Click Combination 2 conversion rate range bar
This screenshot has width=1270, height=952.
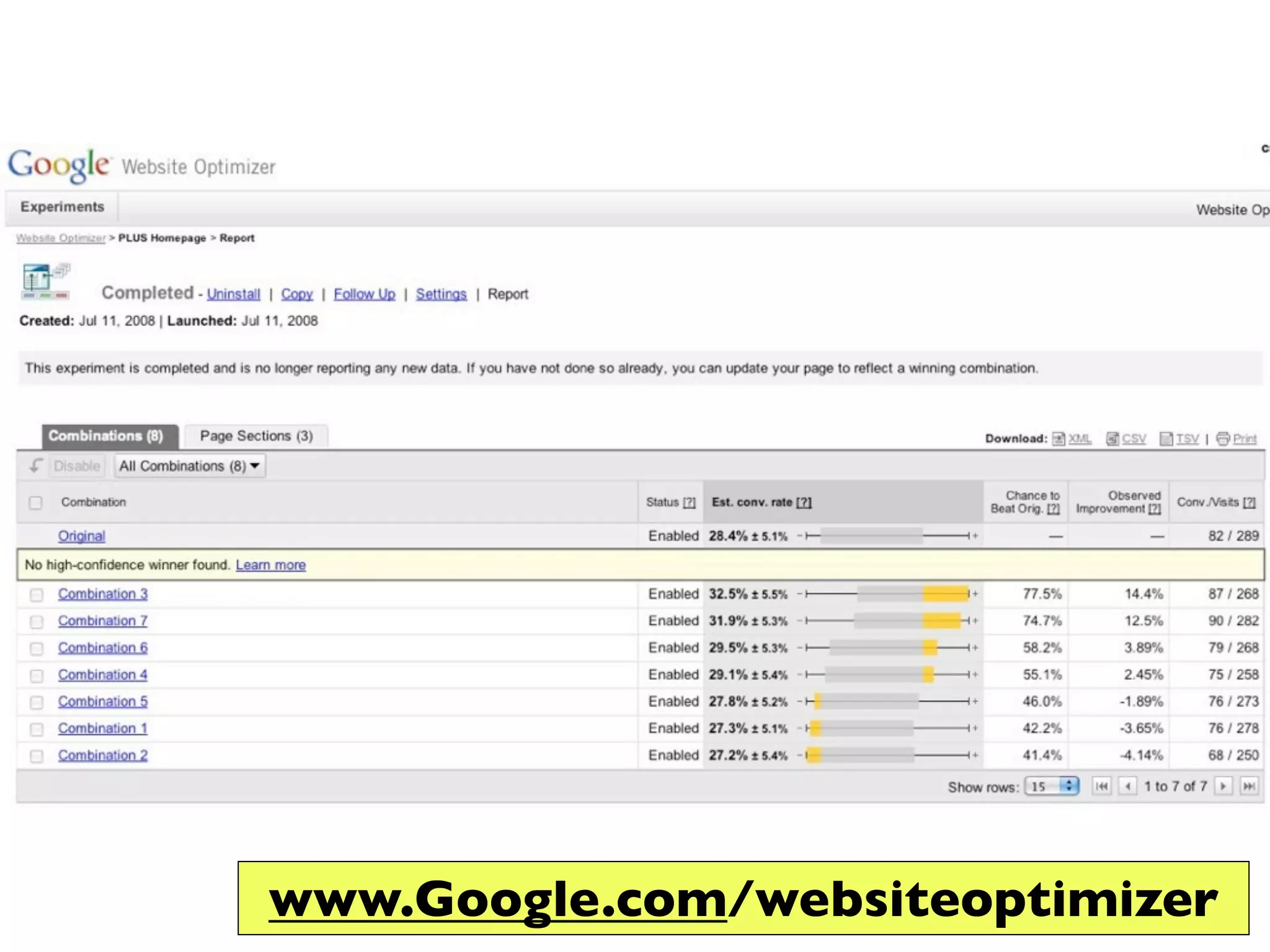click(887, 755)
